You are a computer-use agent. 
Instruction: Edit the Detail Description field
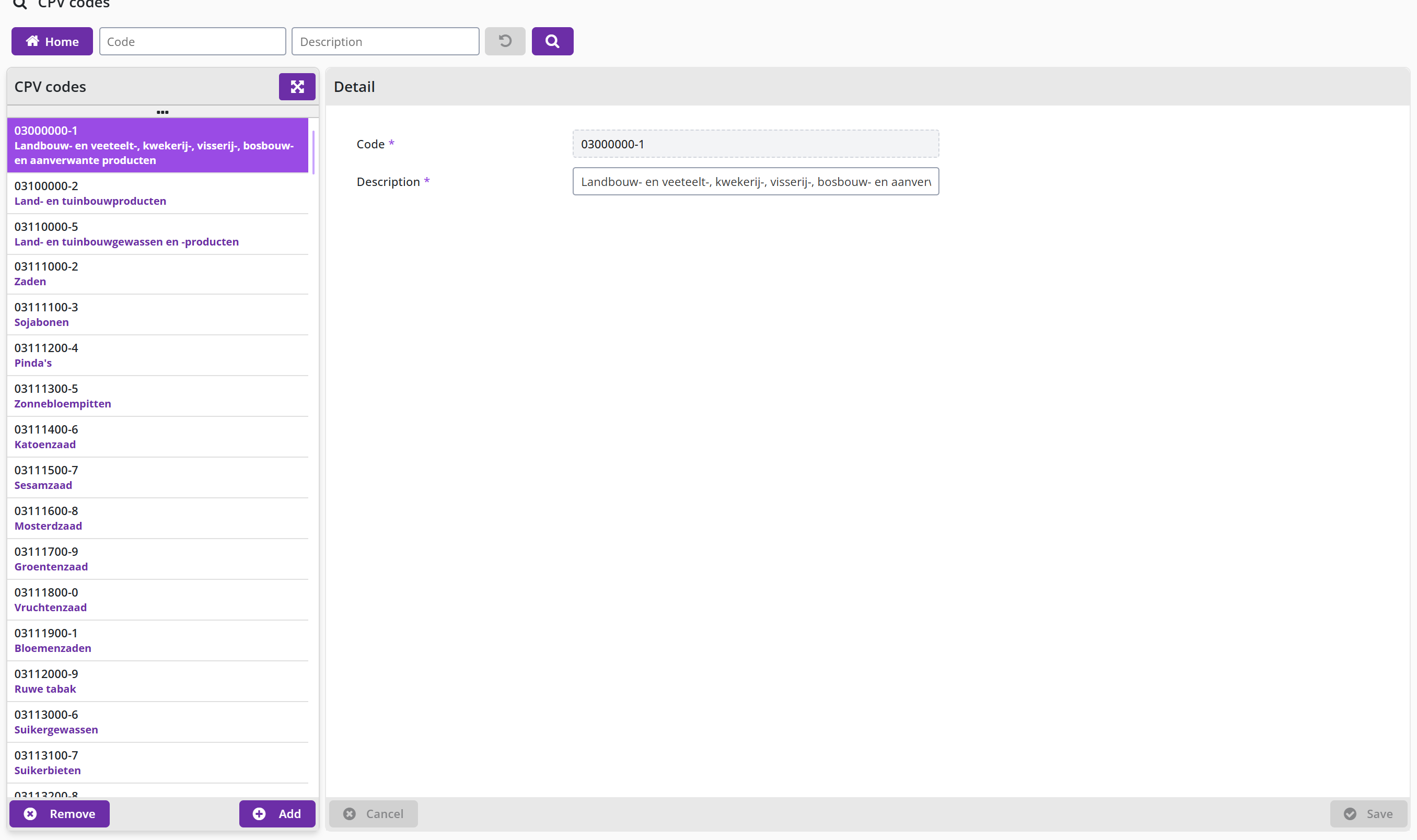coord(756,182)
